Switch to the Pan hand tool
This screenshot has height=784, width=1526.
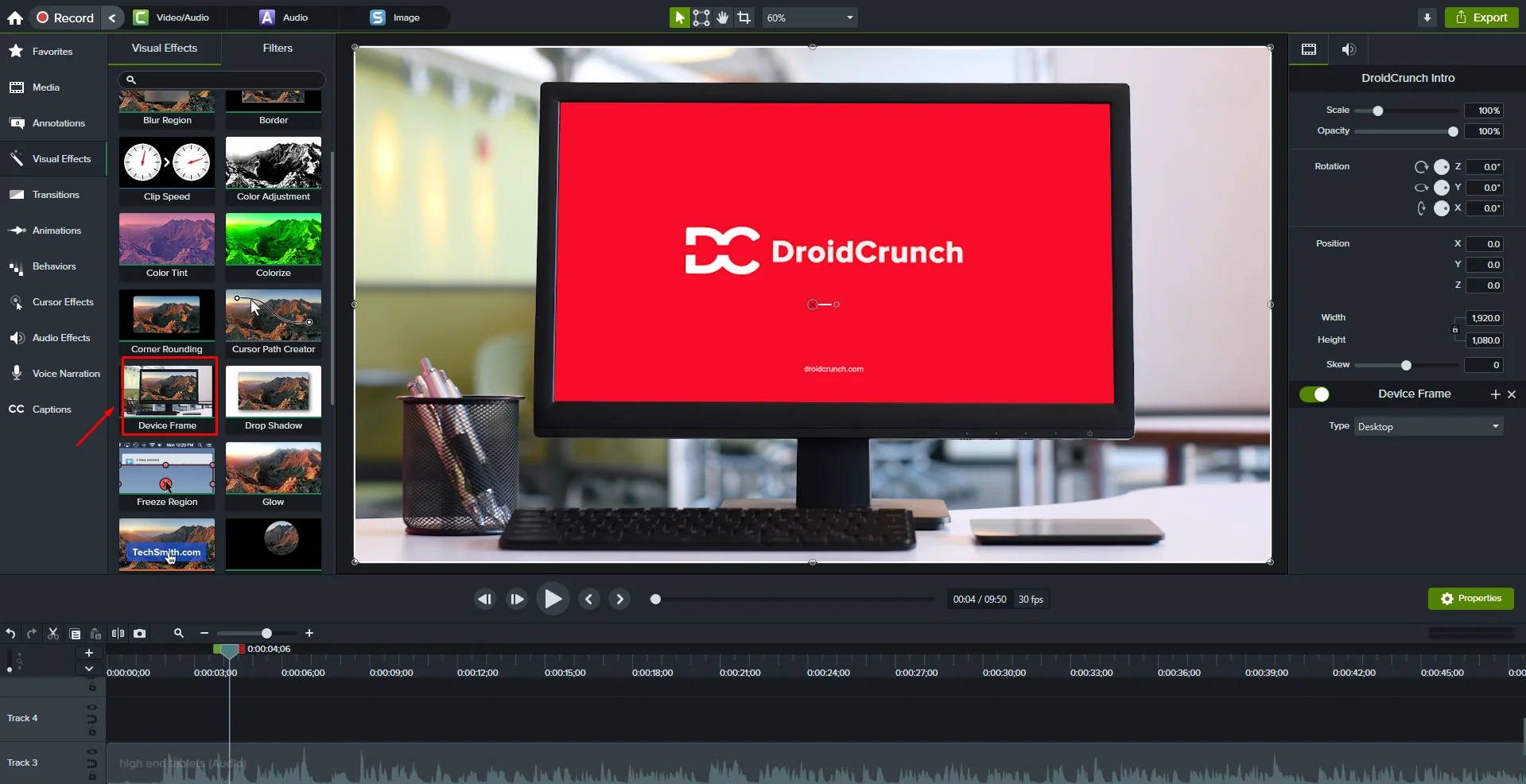(x=723, y=17)
